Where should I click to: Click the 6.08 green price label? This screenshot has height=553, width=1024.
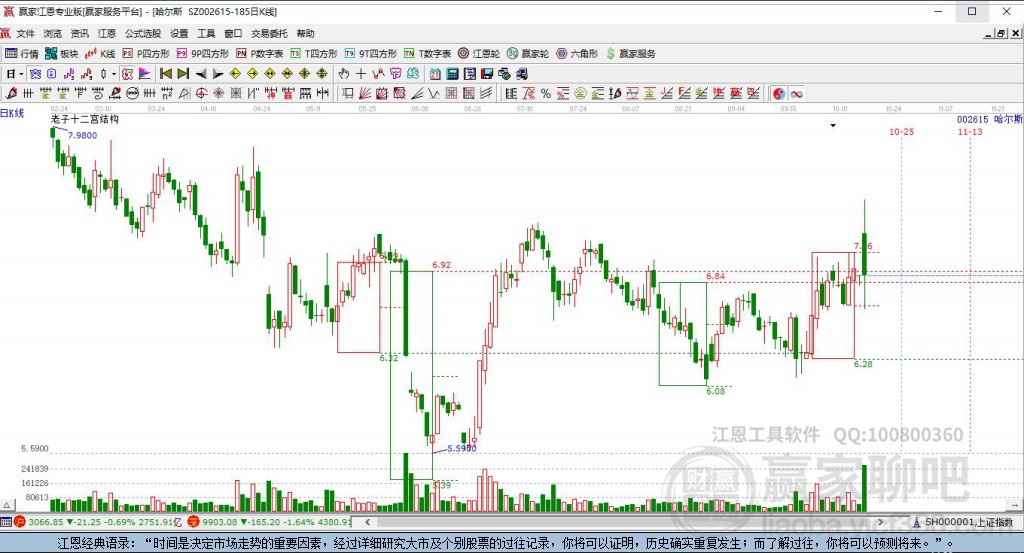715,391
